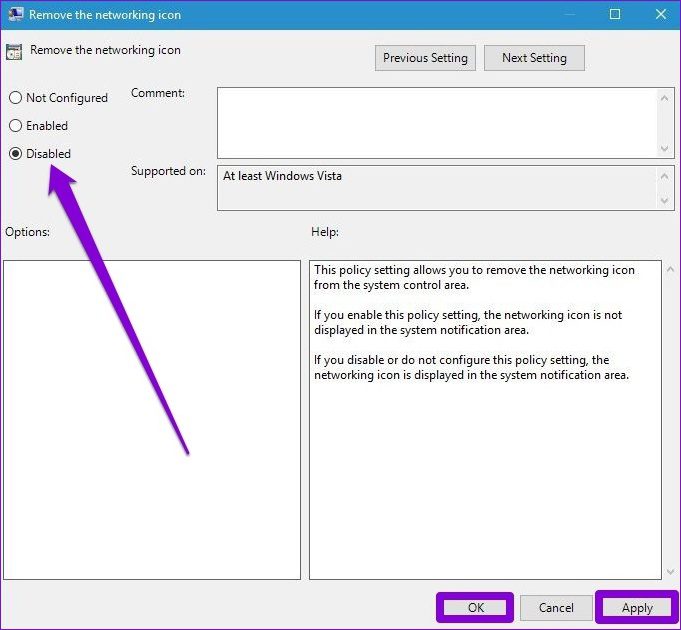
Task: Select the Disabled radio button
Action: pyautogui.click(x=40, y=153)
